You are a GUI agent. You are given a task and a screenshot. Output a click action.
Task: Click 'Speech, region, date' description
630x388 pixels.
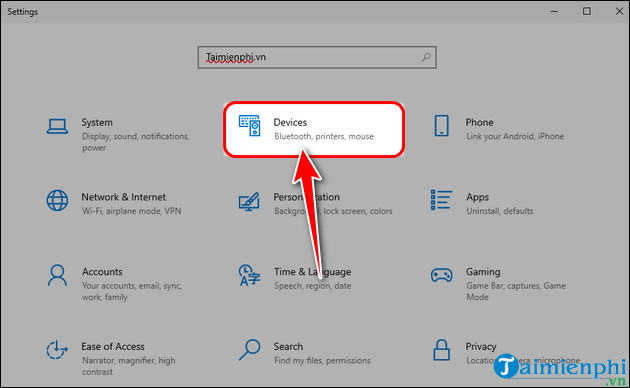[x=313, y=286]
